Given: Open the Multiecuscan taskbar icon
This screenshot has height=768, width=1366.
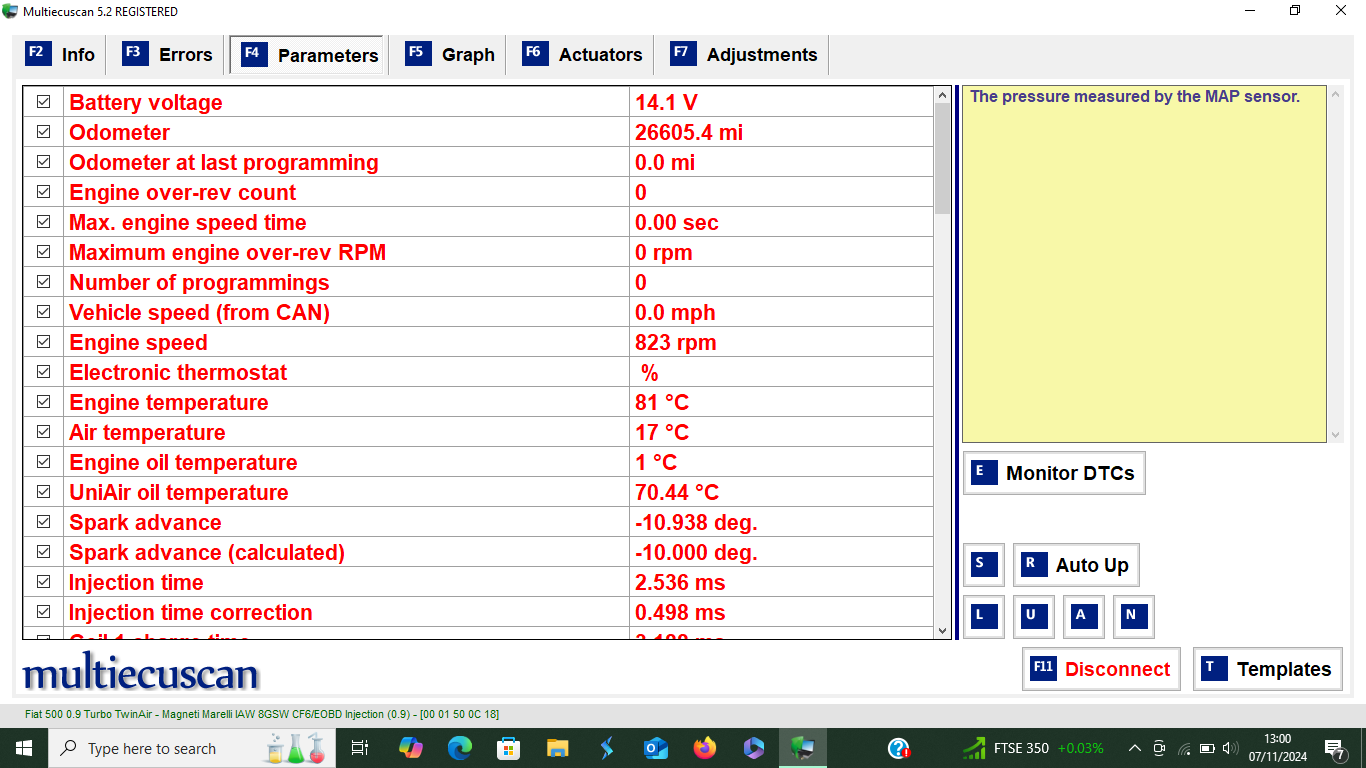Looking at the screenshot, I should pyautogui.click(x=803, y=748).
